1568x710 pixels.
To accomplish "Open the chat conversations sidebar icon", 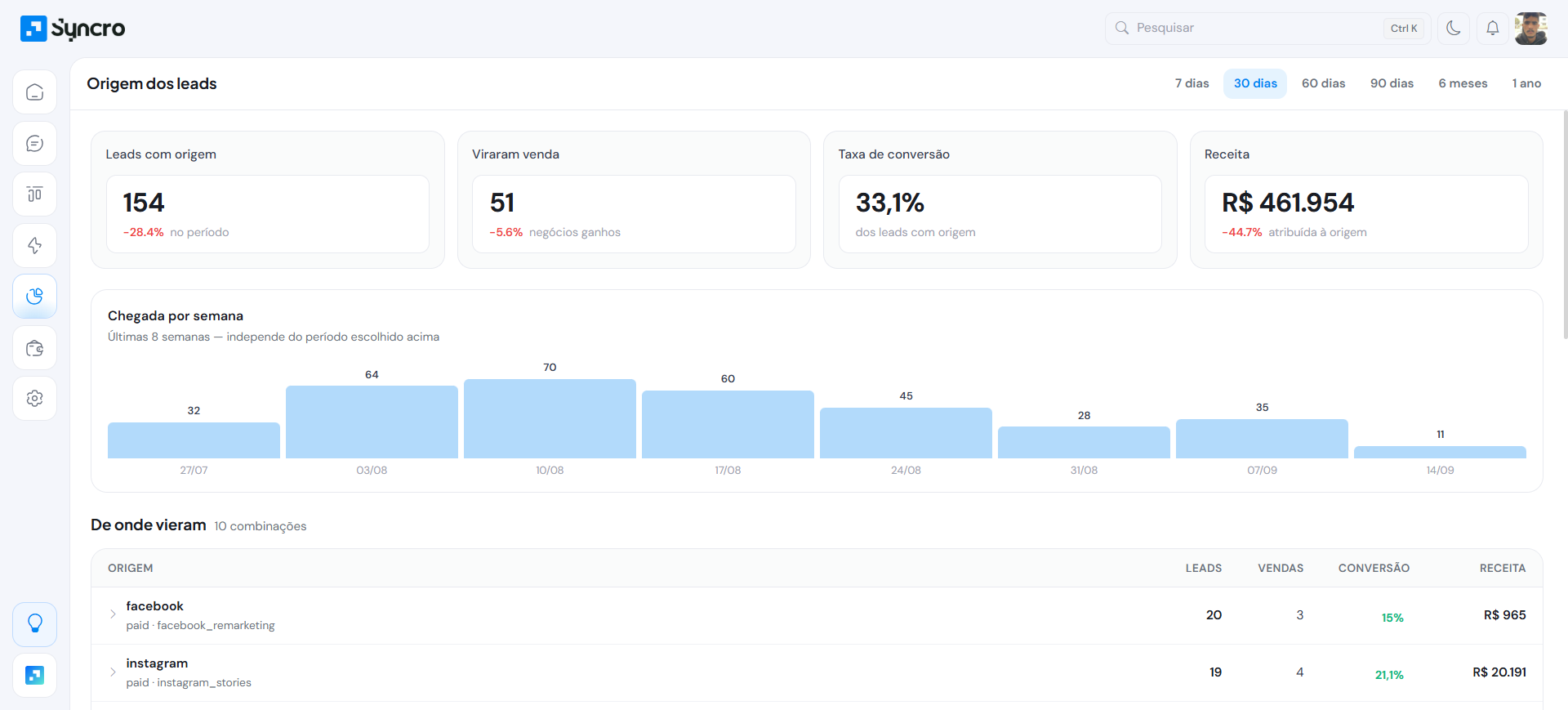I will tap(34, 143).
